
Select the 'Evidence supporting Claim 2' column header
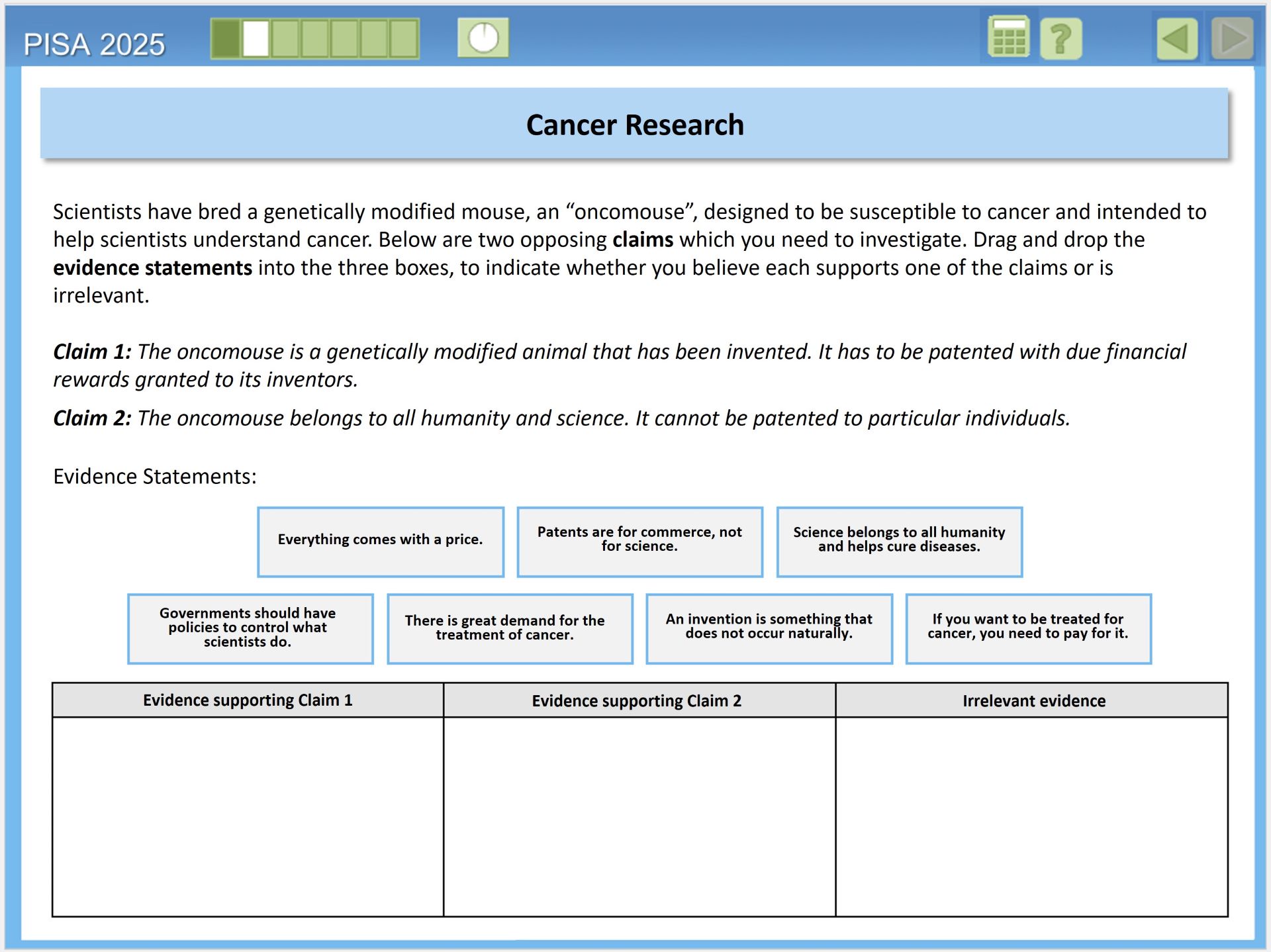(637, 700)
